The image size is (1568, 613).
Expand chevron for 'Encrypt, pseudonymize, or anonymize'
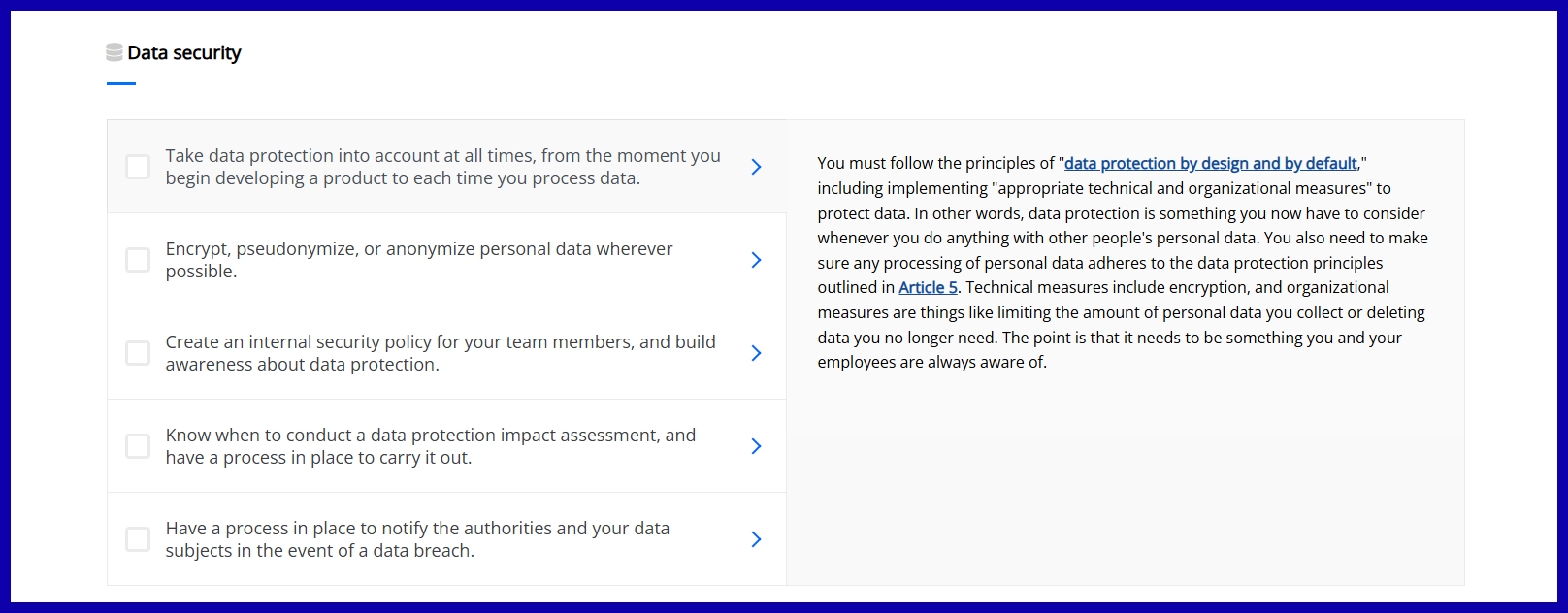click(x=756, y=260)
